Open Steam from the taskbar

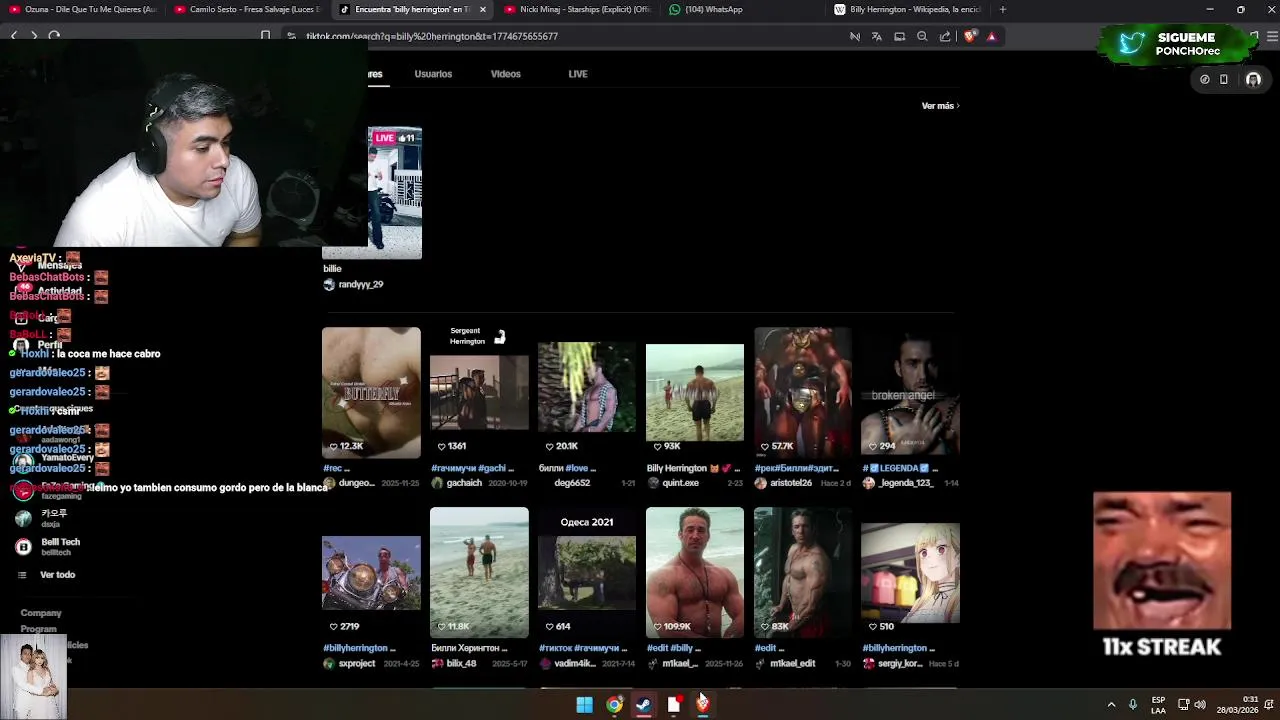[643, 705]
